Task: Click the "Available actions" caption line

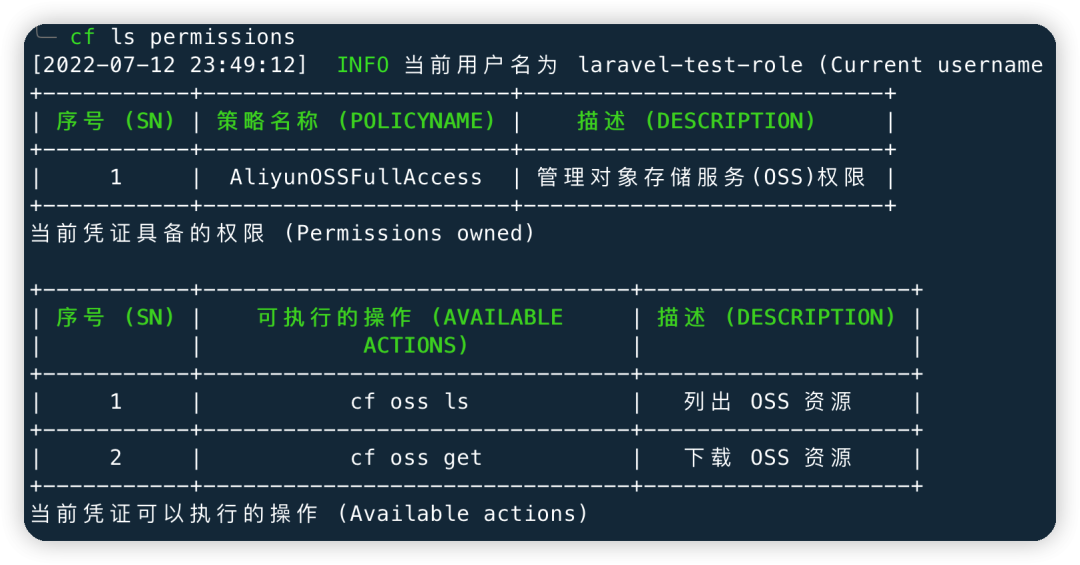Action: pos(309,514)
